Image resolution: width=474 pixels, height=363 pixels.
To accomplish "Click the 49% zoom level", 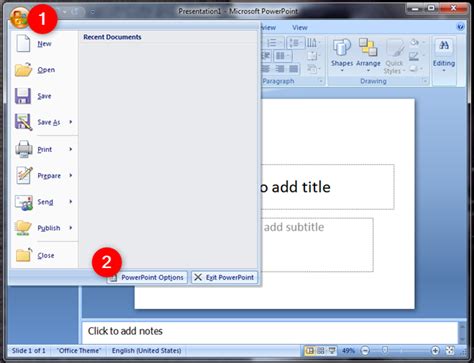I will 348,351.
